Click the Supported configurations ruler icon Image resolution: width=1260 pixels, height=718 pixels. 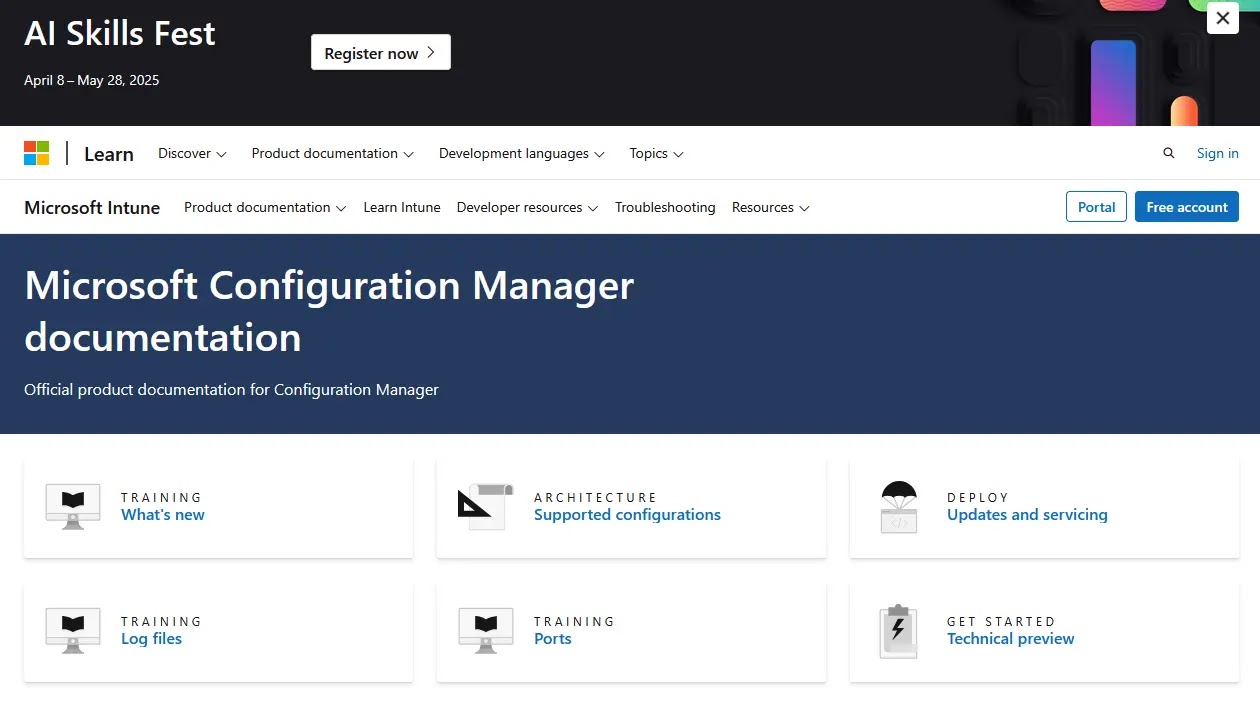click(486, 506)
